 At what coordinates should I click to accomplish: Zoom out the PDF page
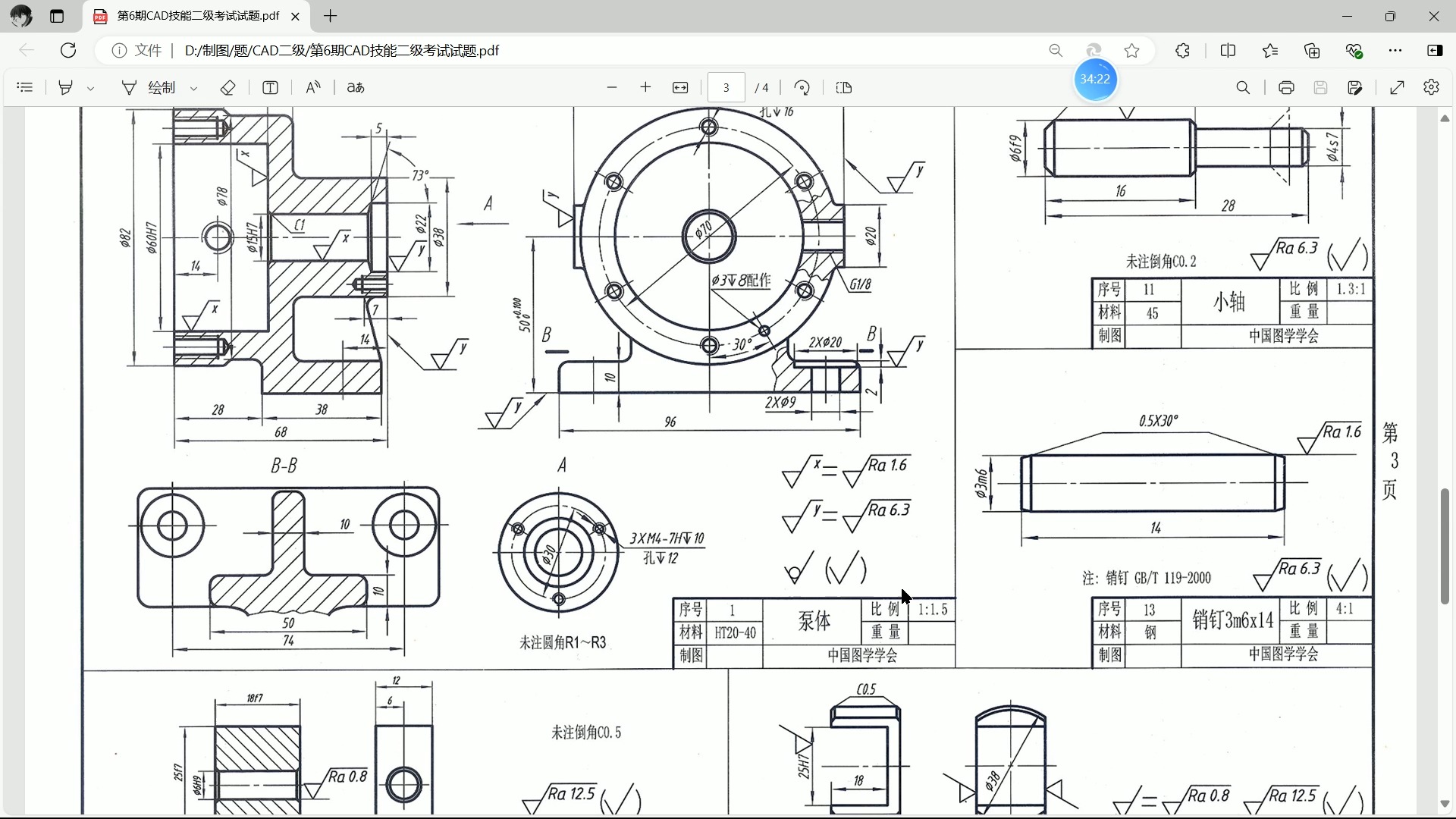tap(612, 87)
